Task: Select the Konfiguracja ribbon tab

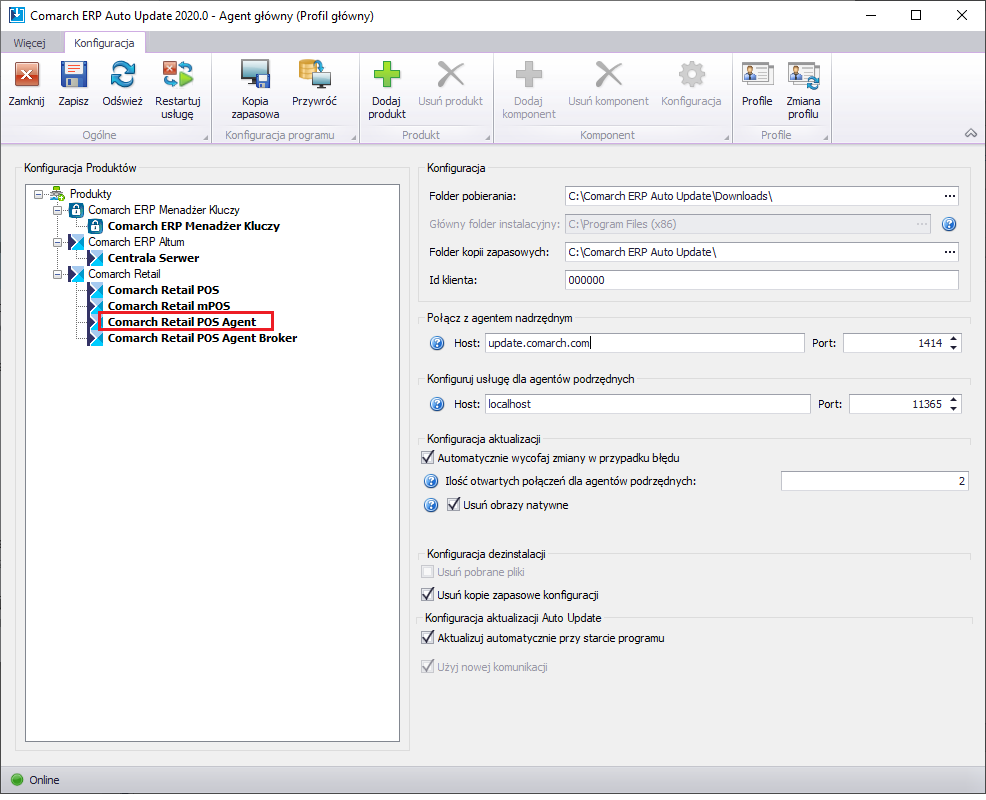Action: [104, 43]
